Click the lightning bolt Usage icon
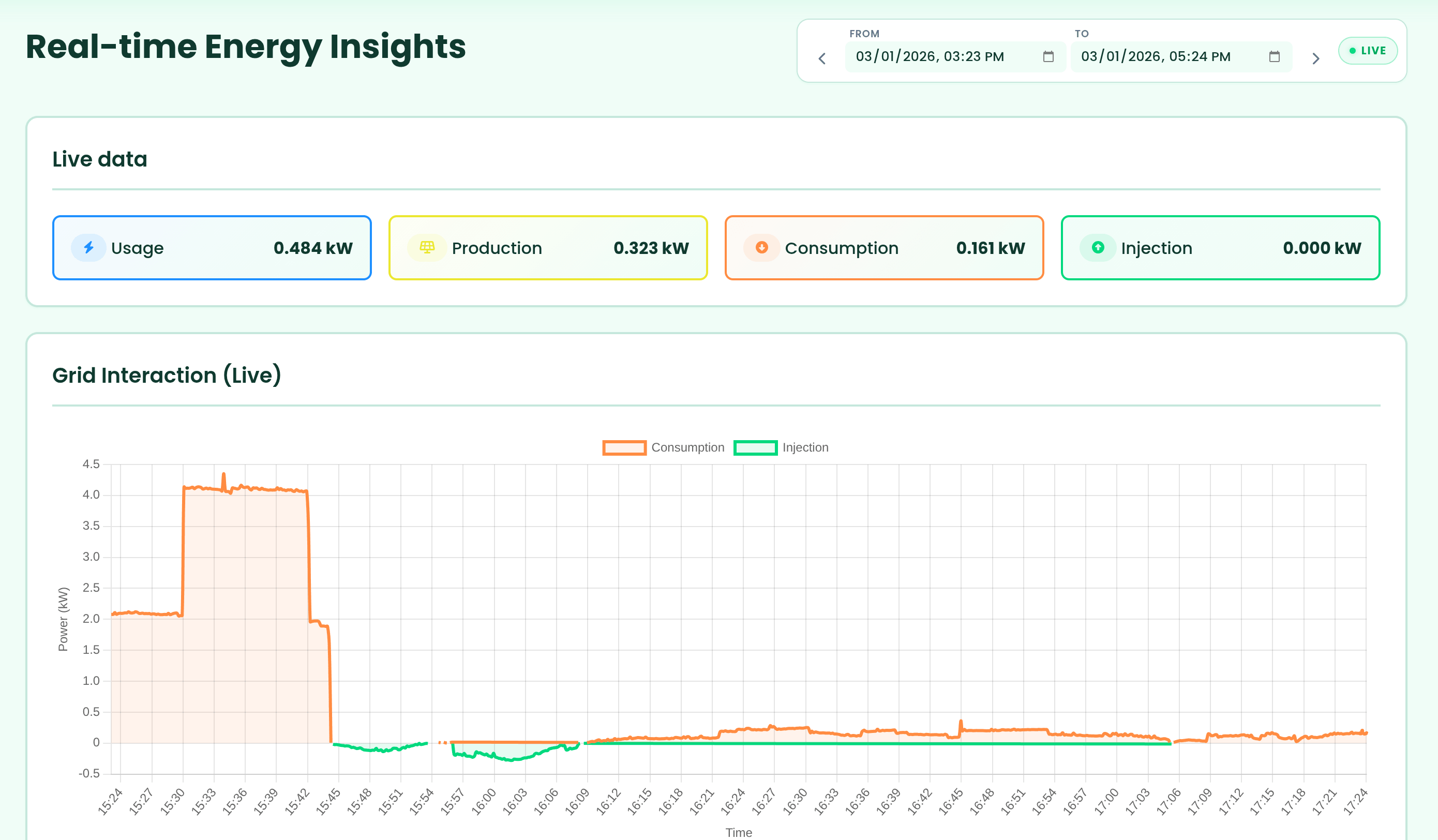1438x840 pixels. tap(88, 248)
